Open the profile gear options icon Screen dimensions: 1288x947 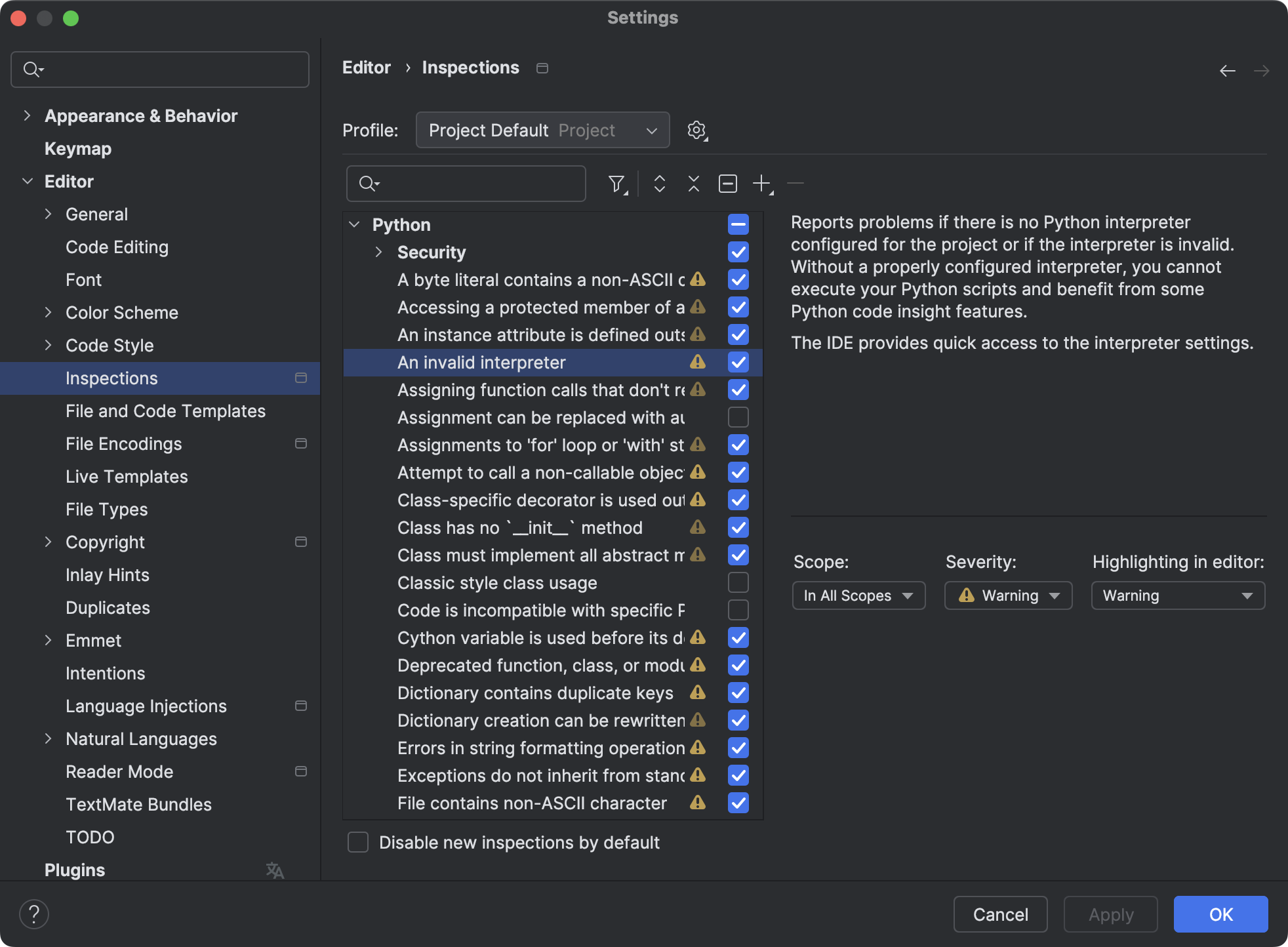(697, 131)
